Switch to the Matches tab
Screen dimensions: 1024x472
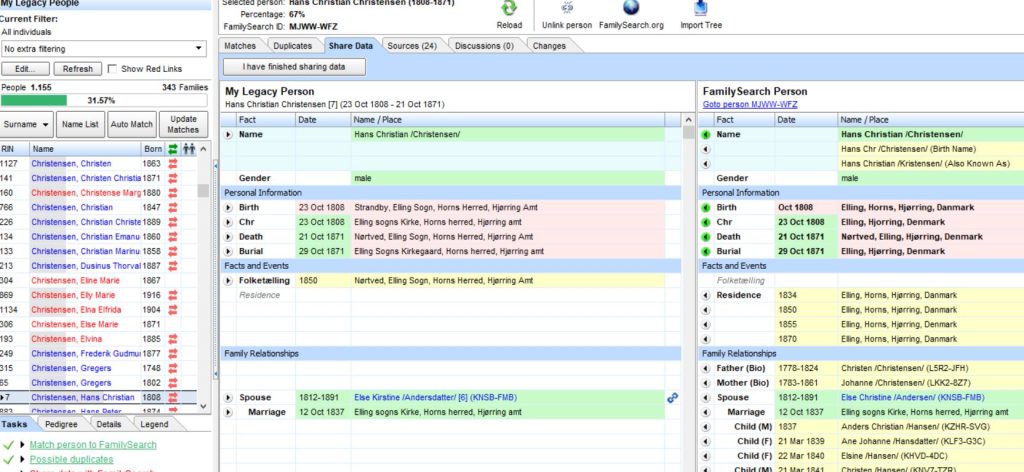click(240, 46)
